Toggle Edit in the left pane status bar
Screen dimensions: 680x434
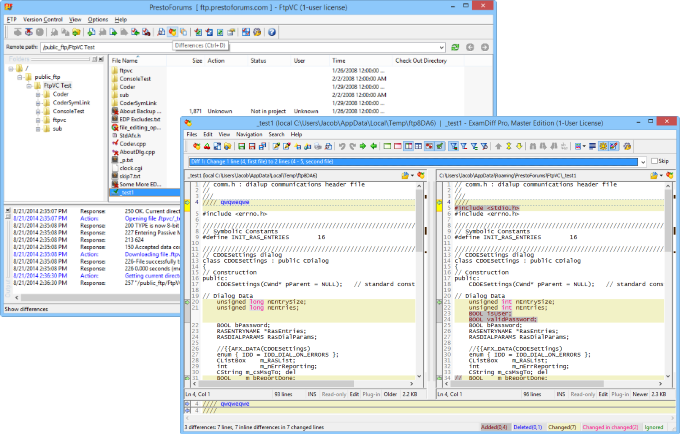click(354, 394)
